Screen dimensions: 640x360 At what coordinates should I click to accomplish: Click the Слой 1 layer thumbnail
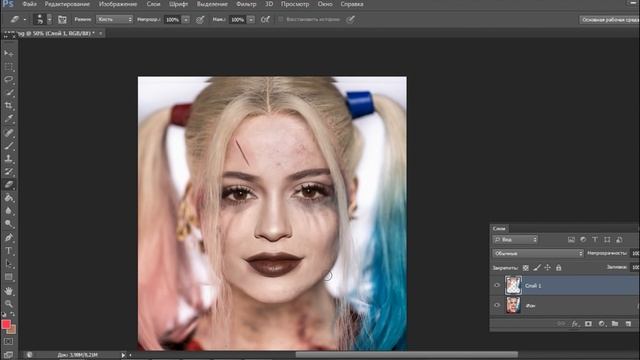(513, 285)
